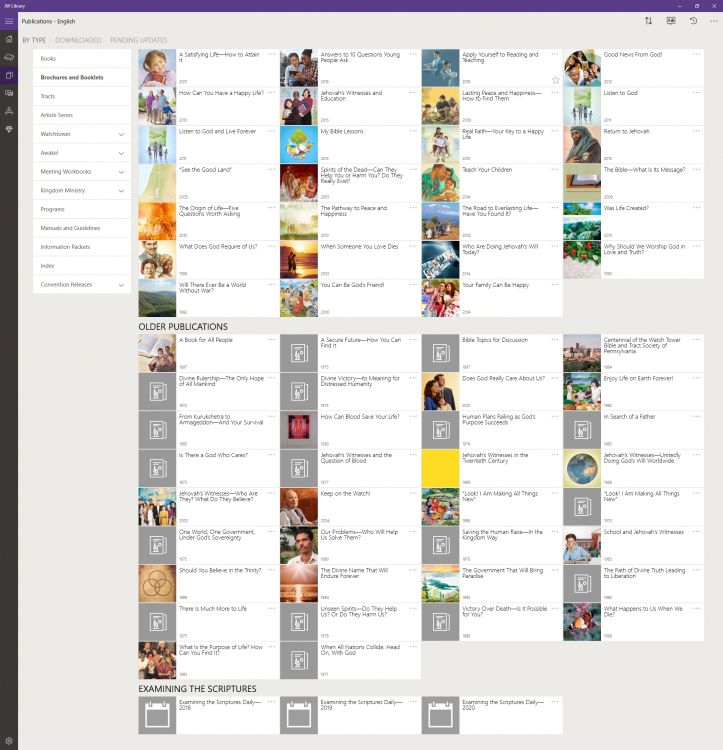Open more options for School and Jehovah's Witnesses
Viewport: 723px width, 750px height.
[x=696, y=531]
